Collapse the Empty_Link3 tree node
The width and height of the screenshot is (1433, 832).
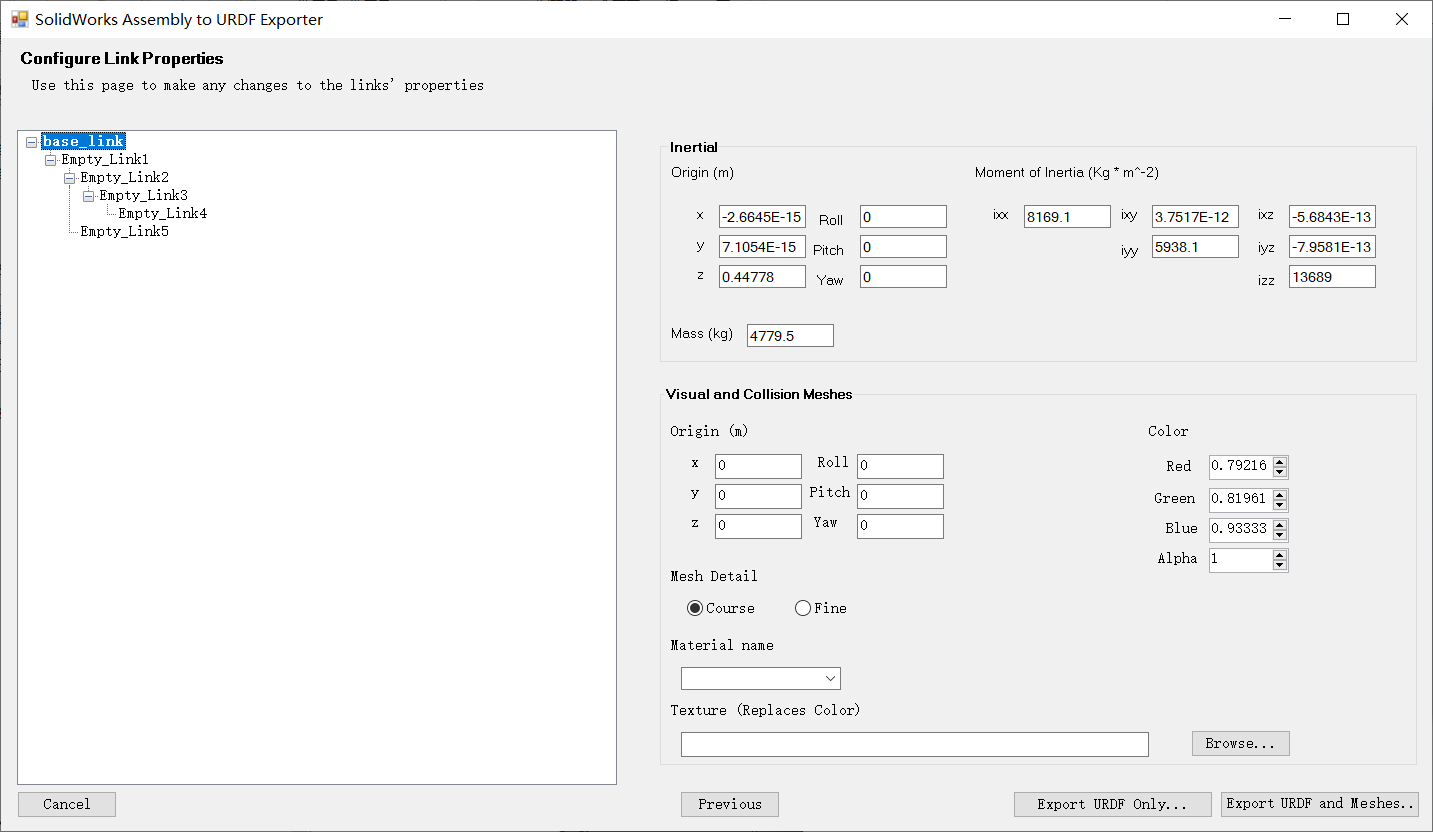tap(87, 195)
